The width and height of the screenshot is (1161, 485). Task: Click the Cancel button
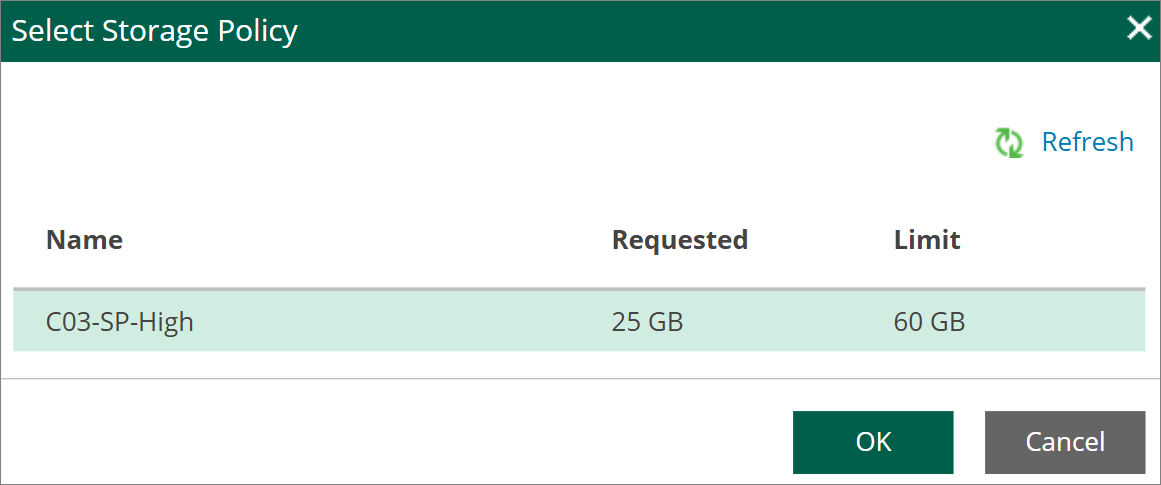click(1065, 442)
